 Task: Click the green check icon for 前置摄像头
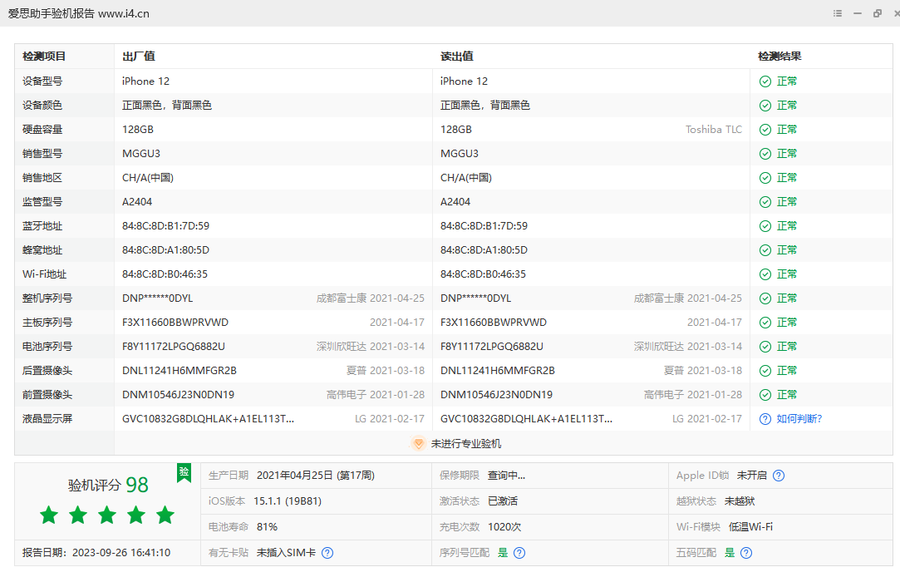pos(765,395)
